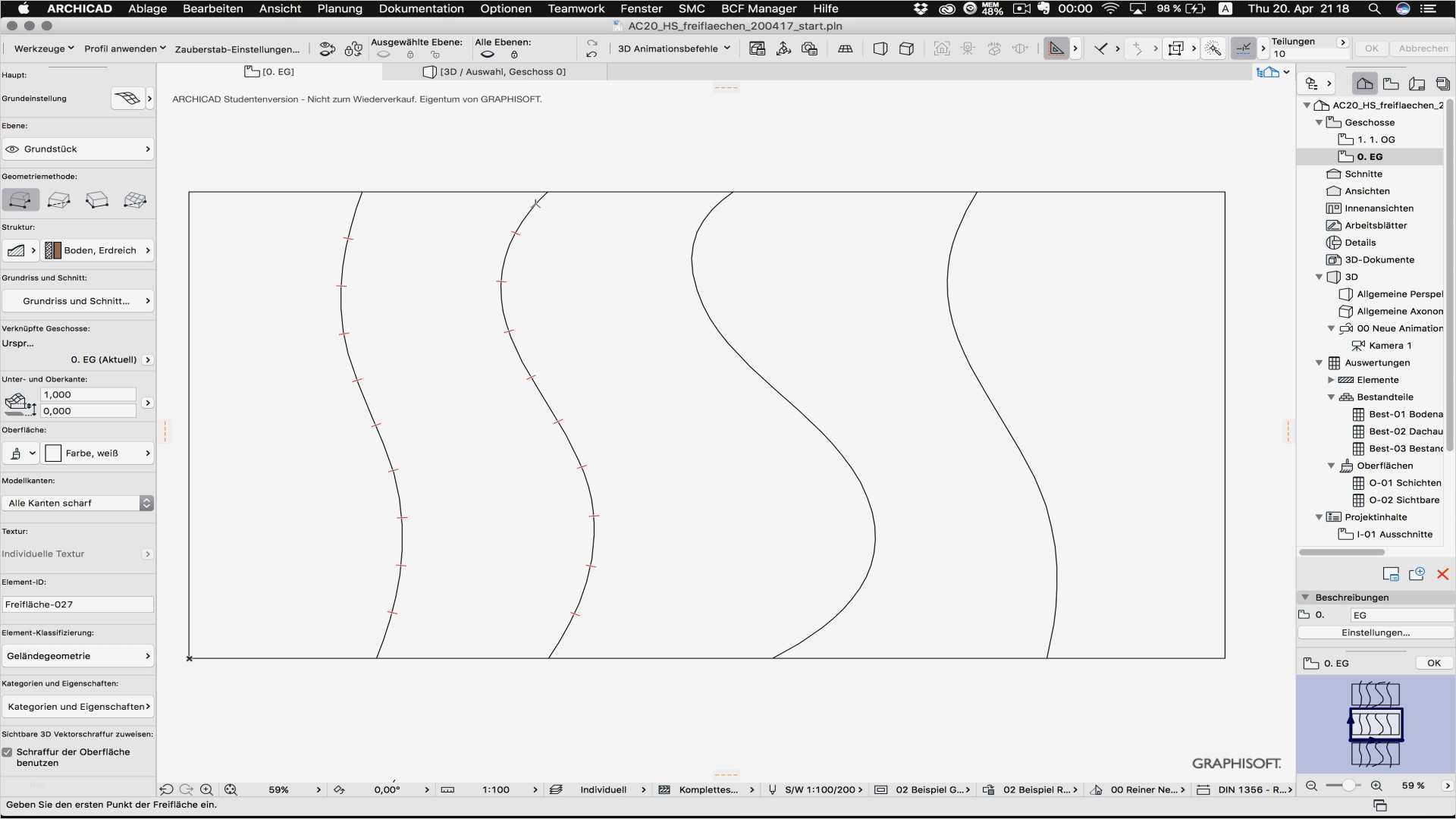Viewport: 1456px width, 819px height.
Task: Toggle Grundstück layer eye visibility
Action: pos(12,149)
